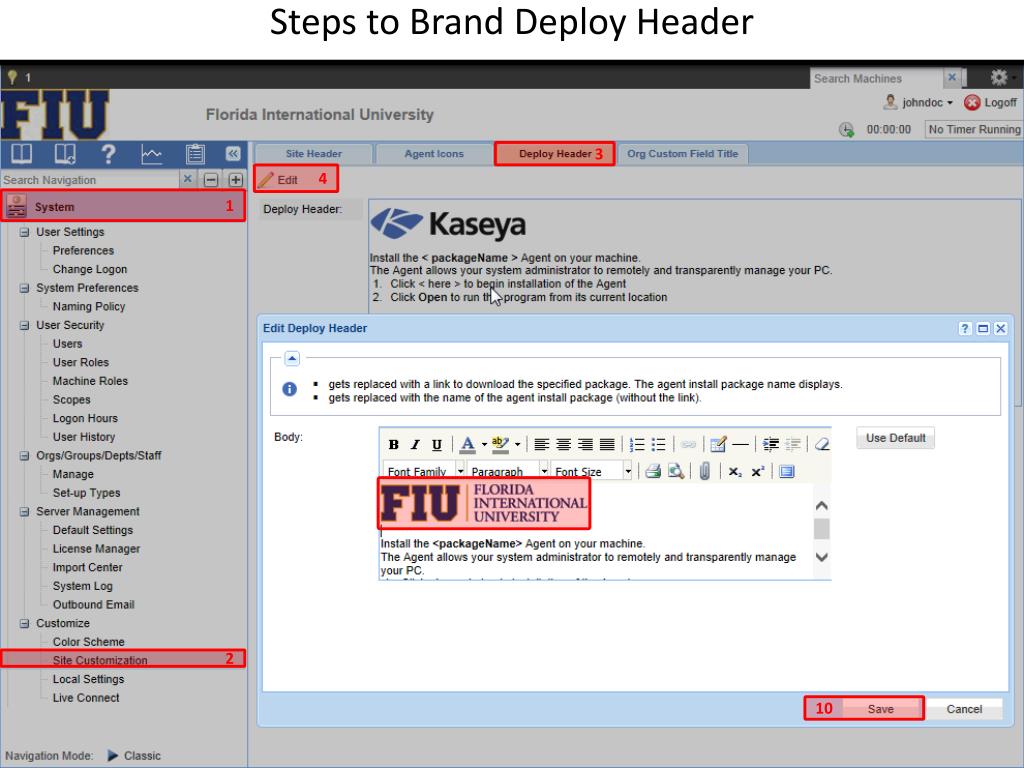This screenshot has width=1024, height=768.
Task: Click the Search Machines field
Action: click(x=877, y=78)
